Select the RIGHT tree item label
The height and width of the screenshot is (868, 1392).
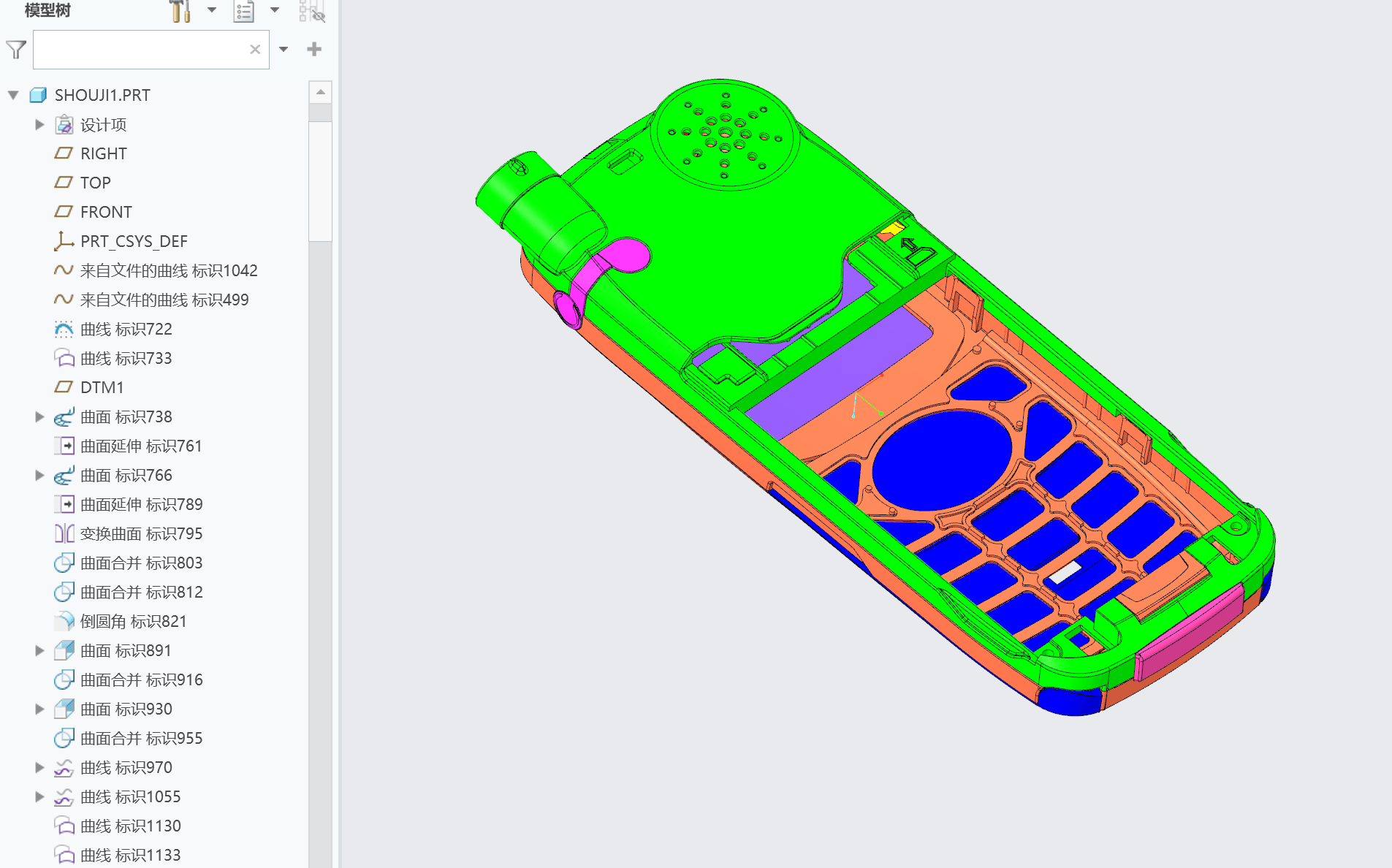pos(104,153)
